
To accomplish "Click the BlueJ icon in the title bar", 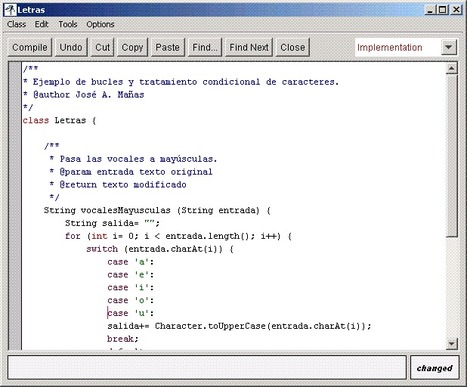I will click(10, 10).
